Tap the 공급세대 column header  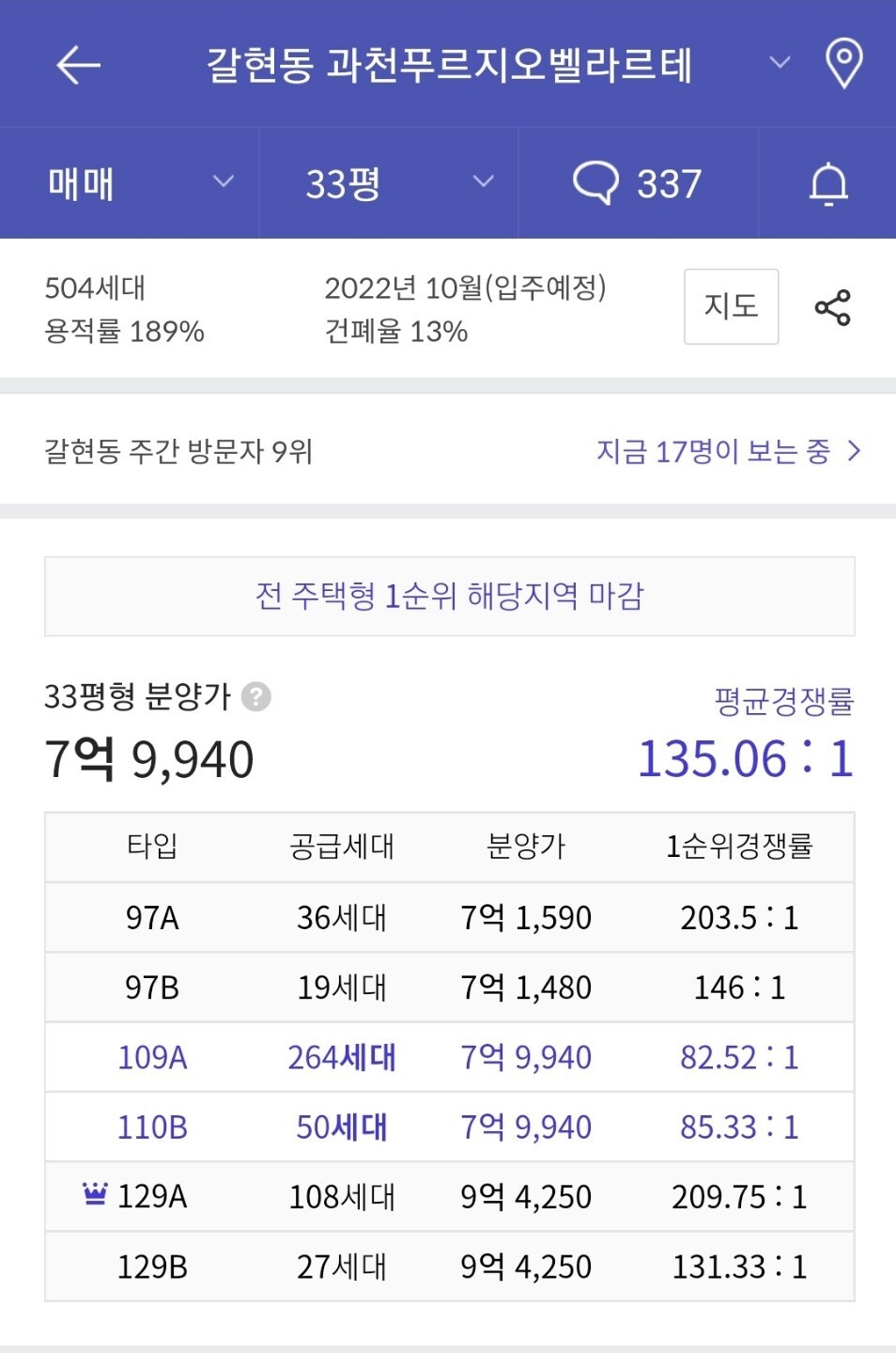click(342, 846)
